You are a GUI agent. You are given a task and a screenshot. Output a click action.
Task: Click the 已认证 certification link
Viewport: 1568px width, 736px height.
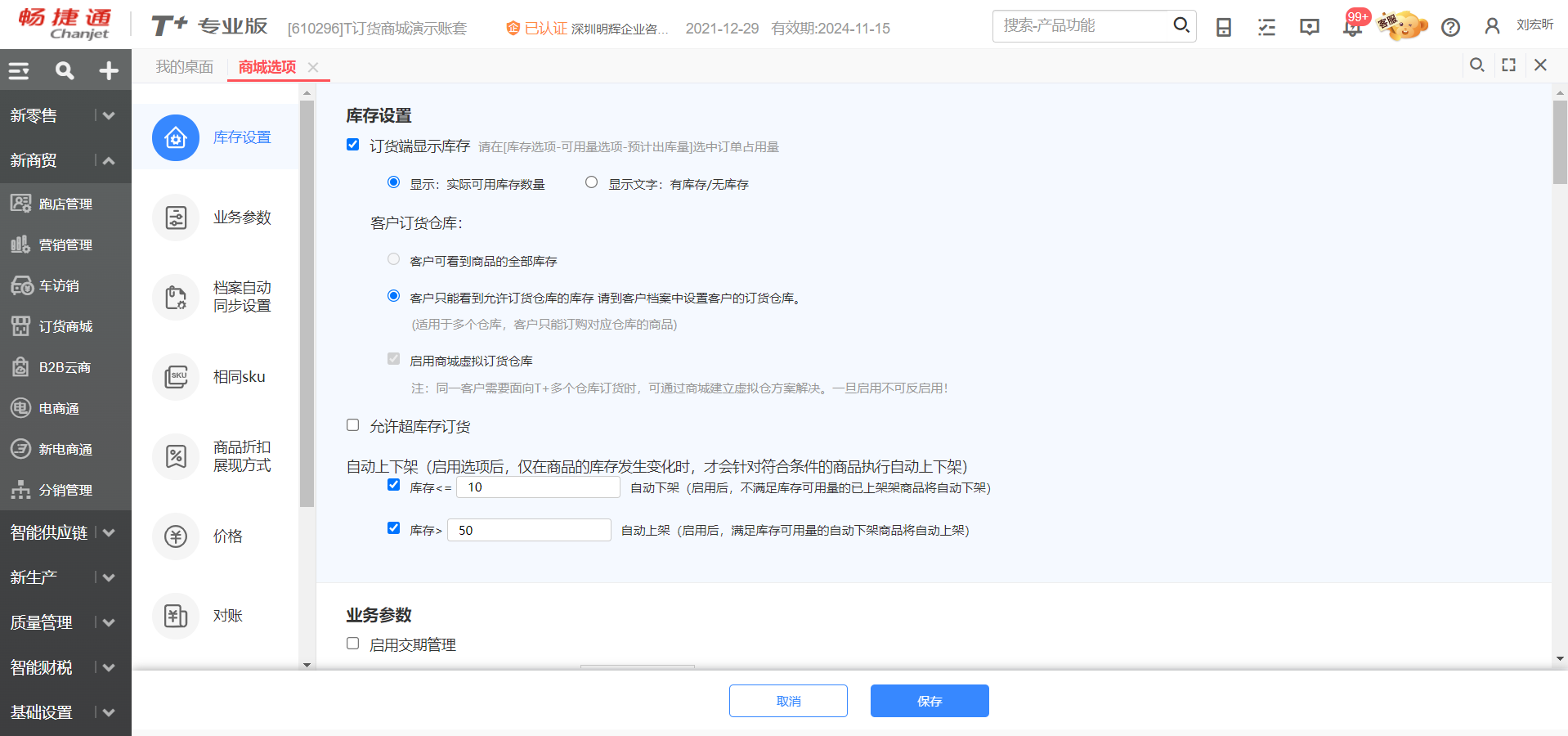point(537,29)
